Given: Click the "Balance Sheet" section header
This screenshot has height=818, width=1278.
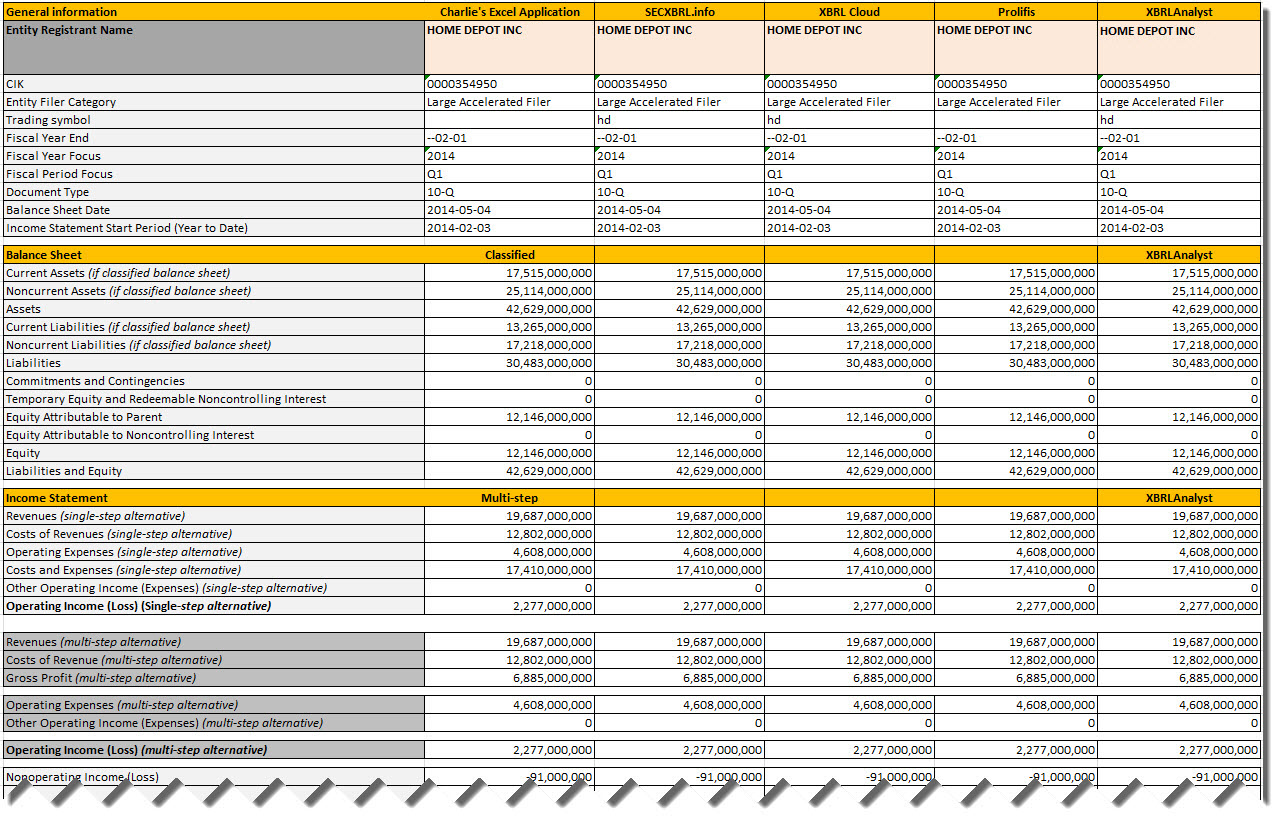Looking at the screenshot, I should point(214,255).
